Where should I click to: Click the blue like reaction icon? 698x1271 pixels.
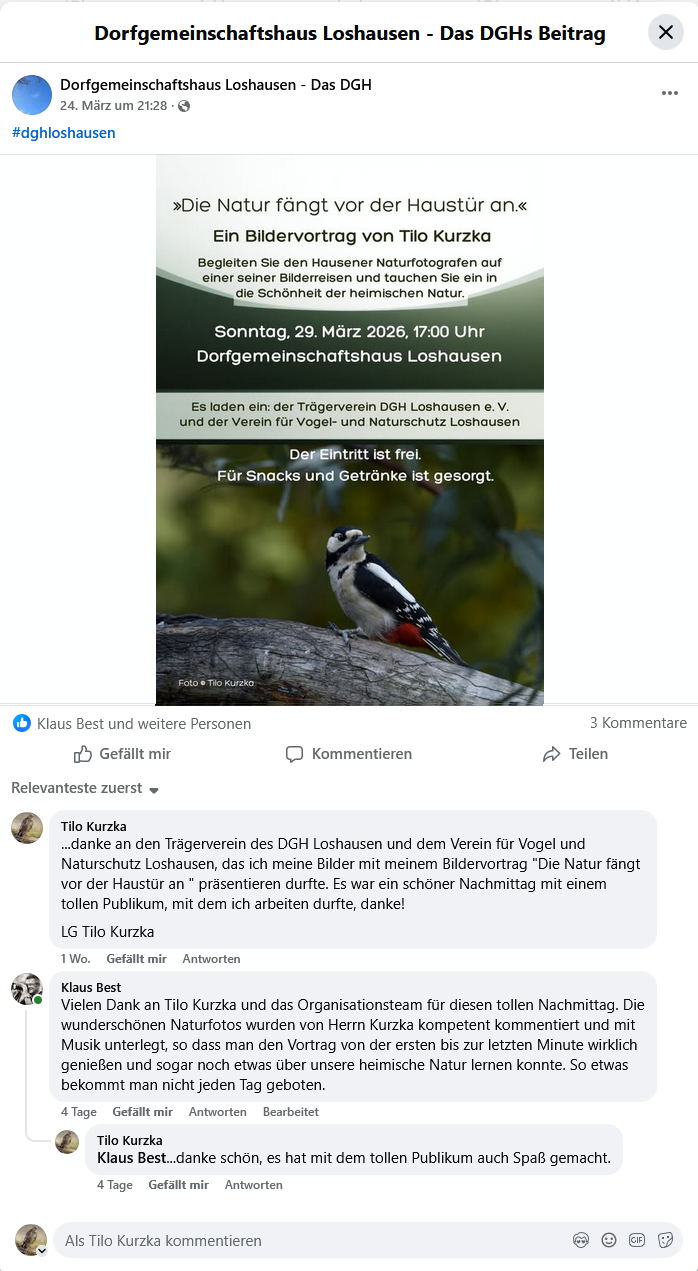(22, 723)
